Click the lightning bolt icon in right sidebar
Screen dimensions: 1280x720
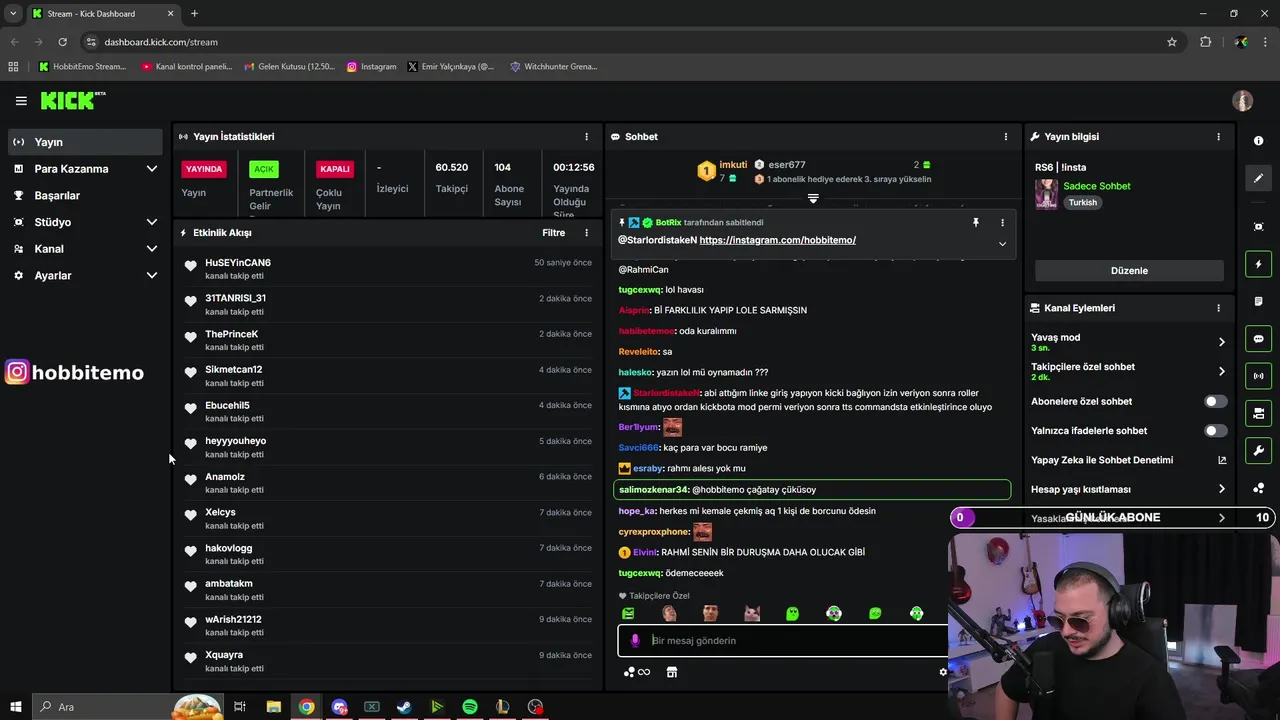pos(1258,264)
